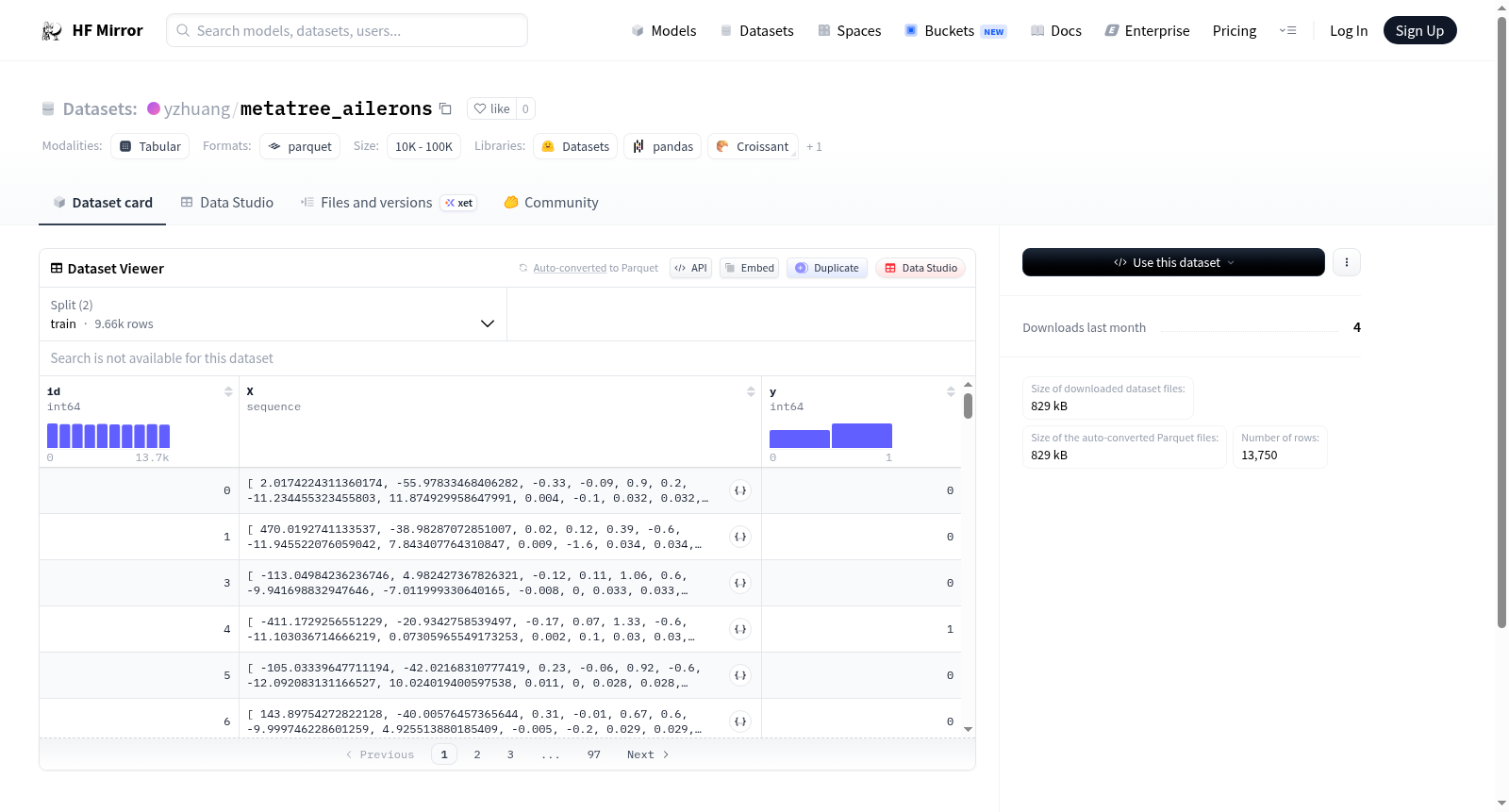The width and height of the screenshot is (1509, 812).
Task: Open the Models nav item
Action: [664, 31]
